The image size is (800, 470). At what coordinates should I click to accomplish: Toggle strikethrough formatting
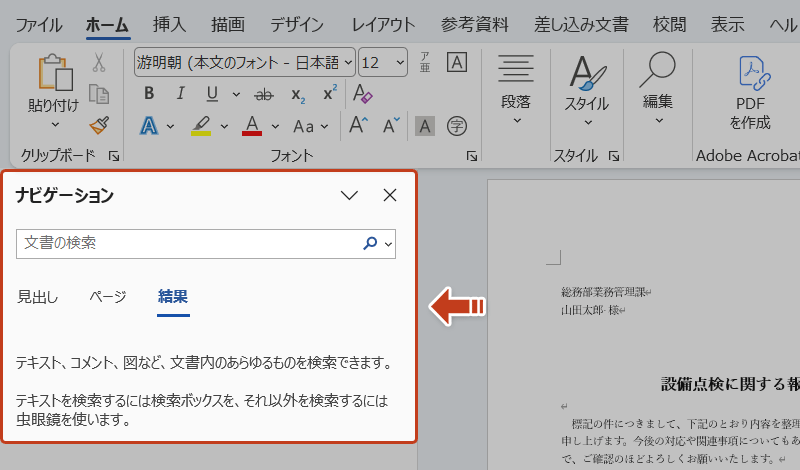point(264,94)
